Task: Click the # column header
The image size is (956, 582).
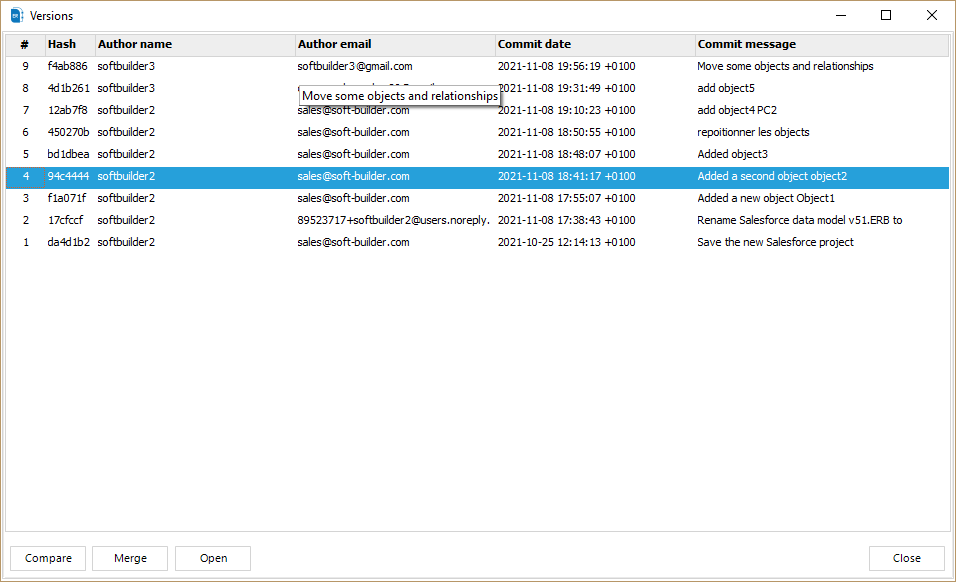Action: [x=25, y=44]
